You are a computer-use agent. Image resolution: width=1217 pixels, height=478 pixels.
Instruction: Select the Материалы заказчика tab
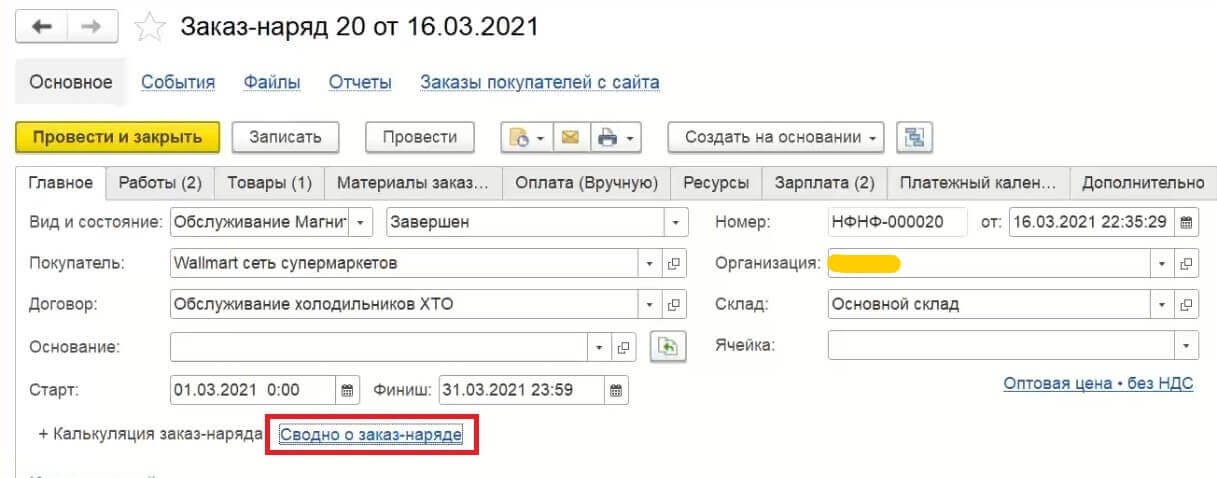click(413, 183)
